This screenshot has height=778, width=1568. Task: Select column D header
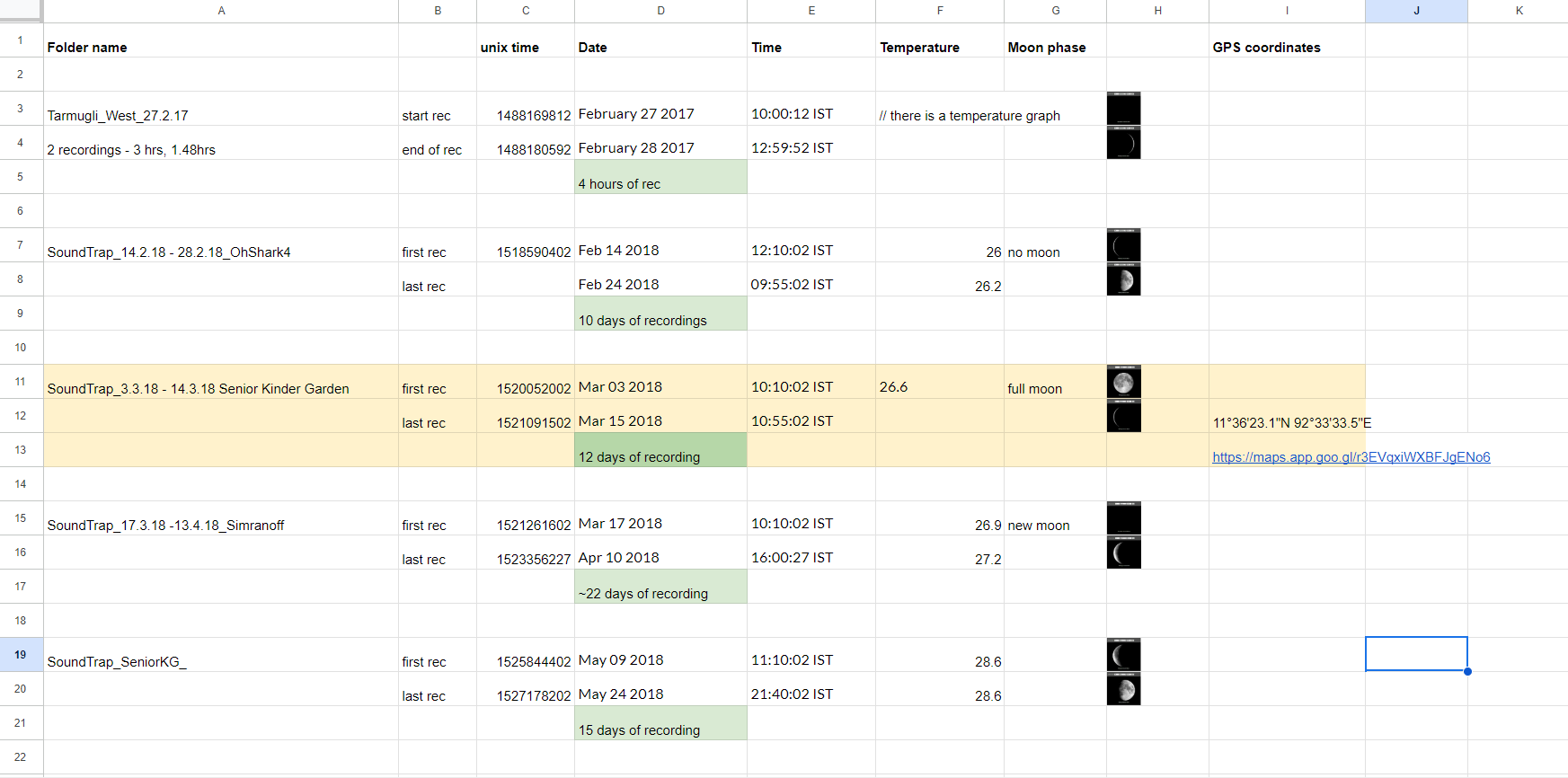pyautogui.click(x=660, y=11)
